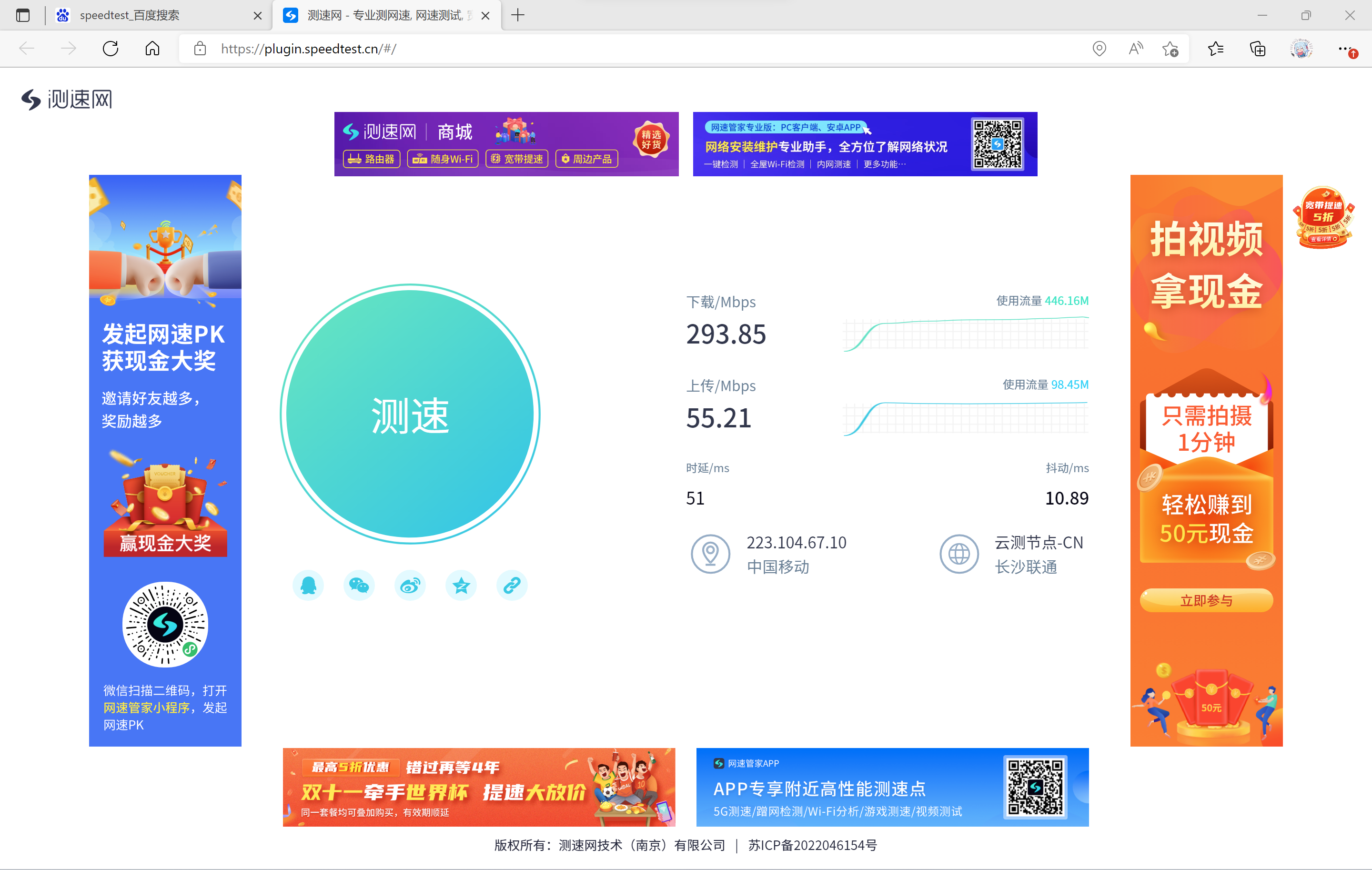Open the tab actions menu icon

tap(23, 15)
